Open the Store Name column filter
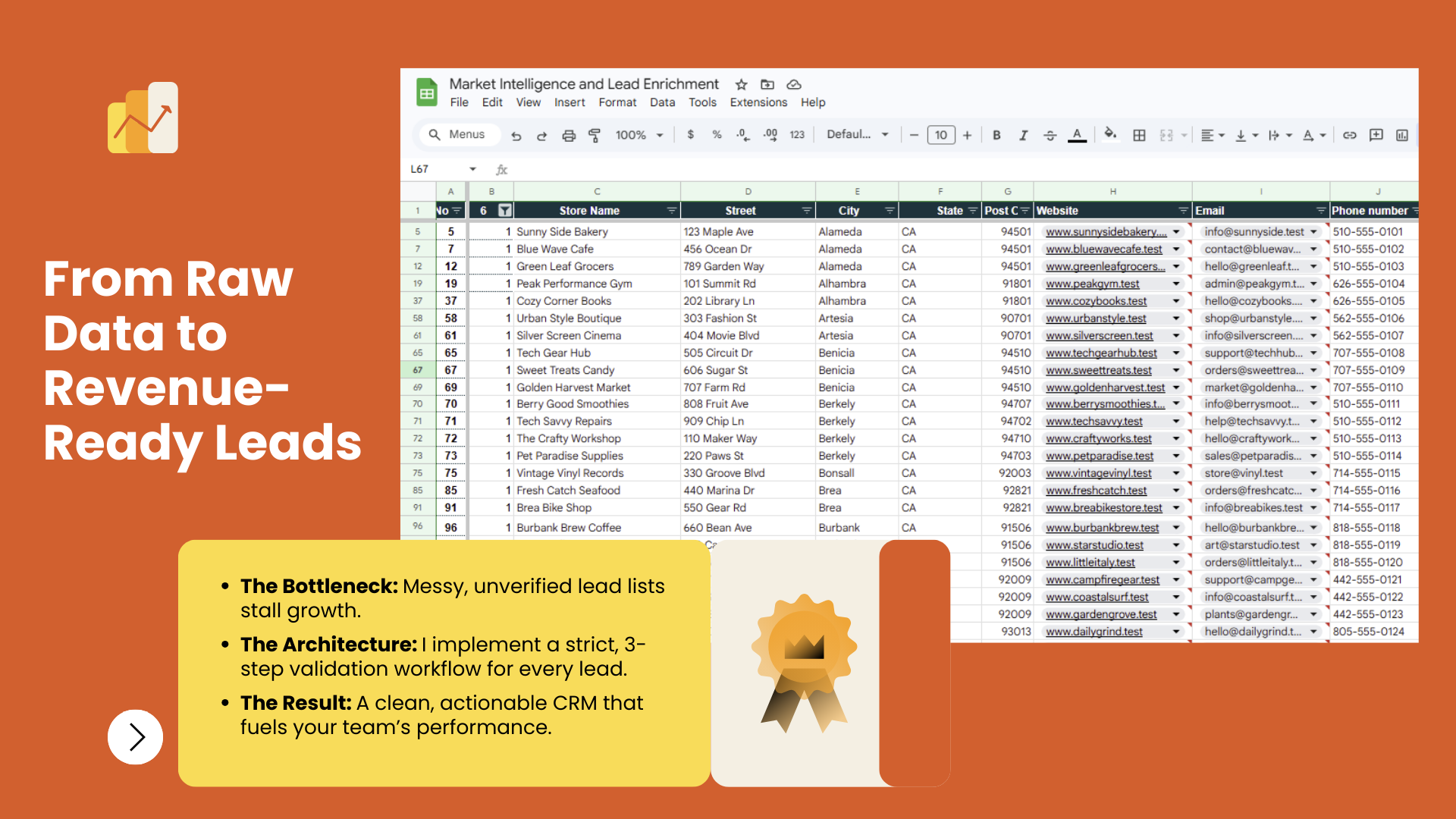1456x819 pixels. [x=671, y=211]
